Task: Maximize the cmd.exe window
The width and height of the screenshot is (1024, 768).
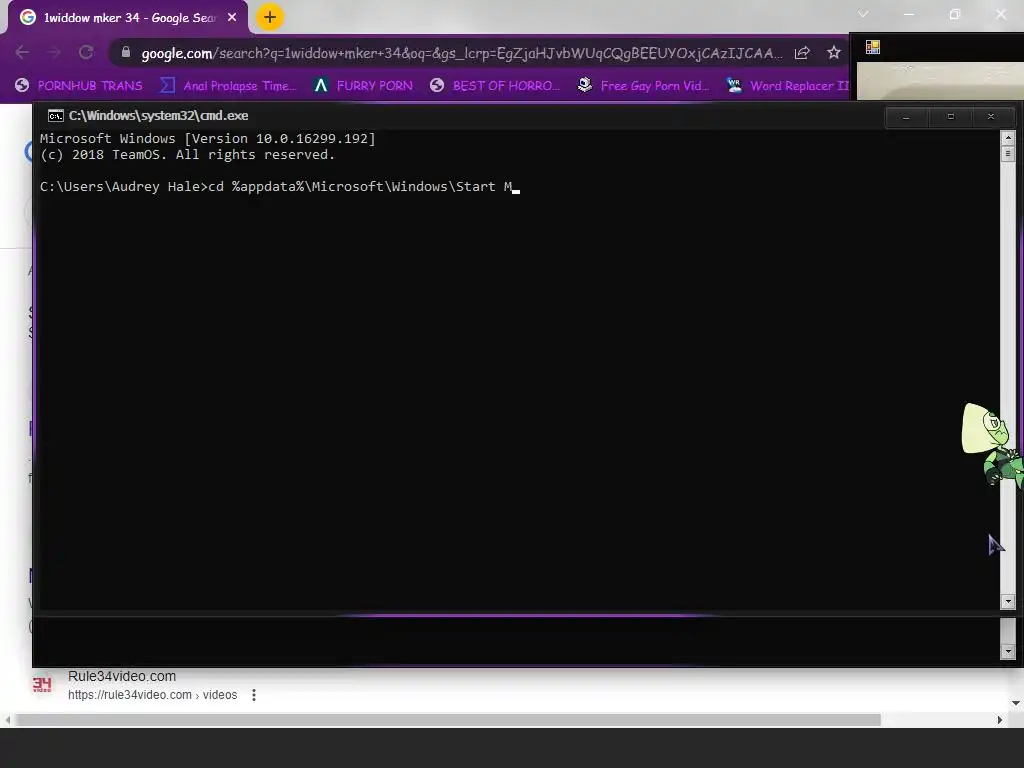Action: (x=950, y=117)
